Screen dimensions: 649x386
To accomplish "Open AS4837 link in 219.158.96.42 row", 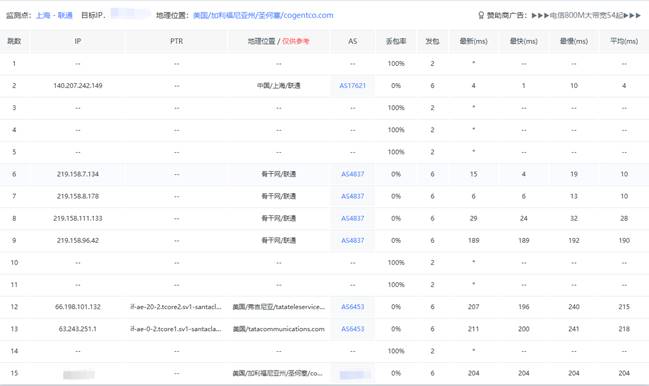I will [353, 240].
